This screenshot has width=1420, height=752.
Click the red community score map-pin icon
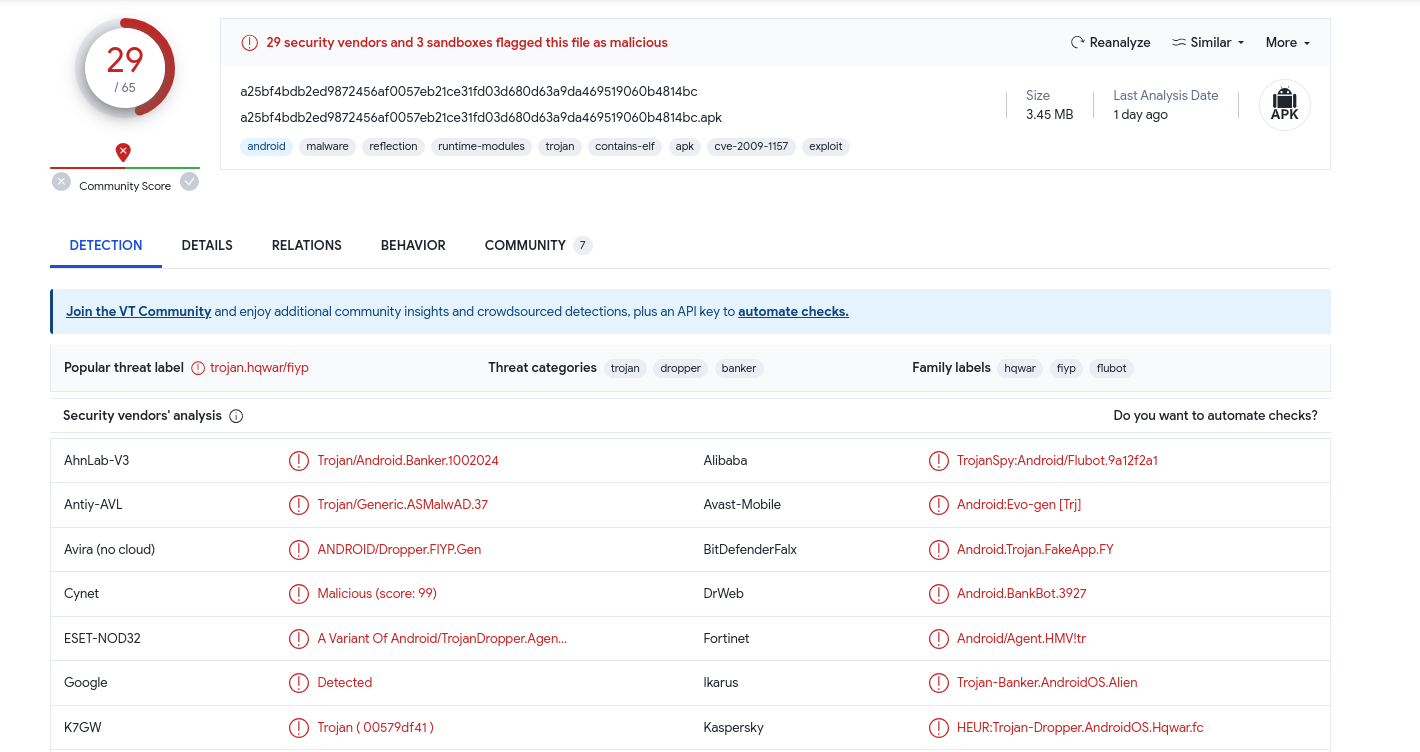click(123, 152)
